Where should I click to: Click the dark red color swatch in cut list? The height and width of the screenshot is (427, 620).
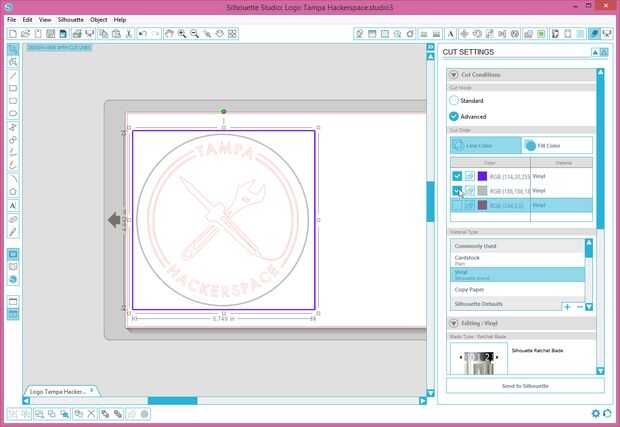[x=482, y=205]
